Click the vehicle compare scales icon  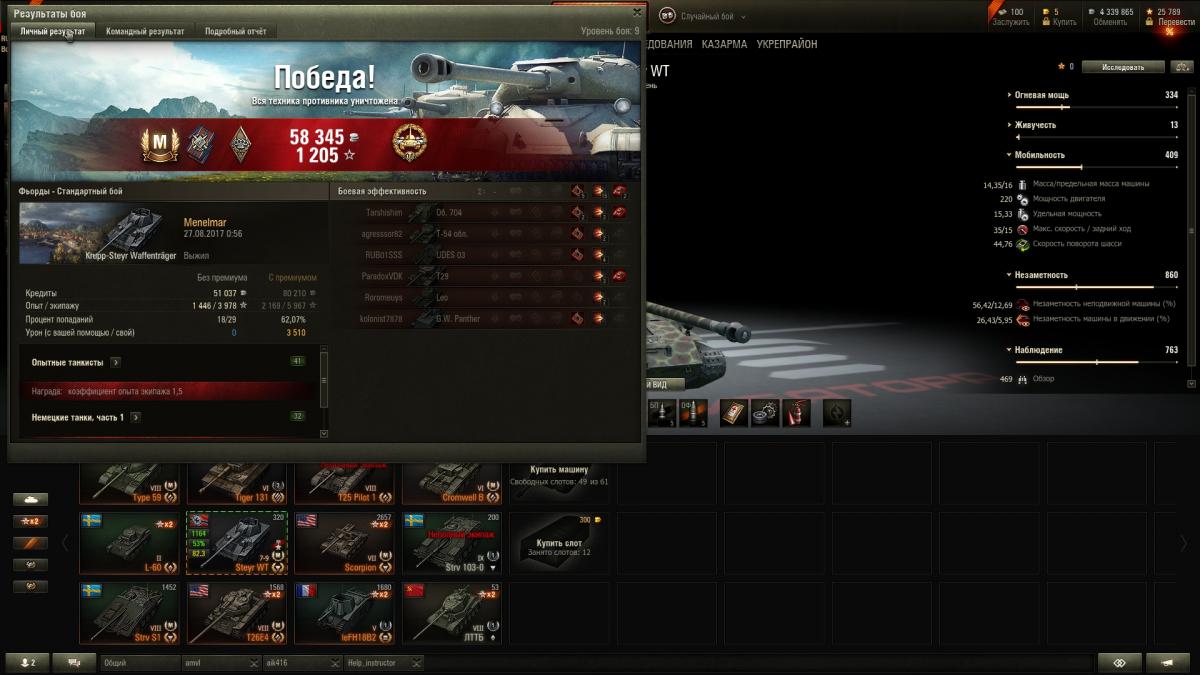pos(1183,67)
